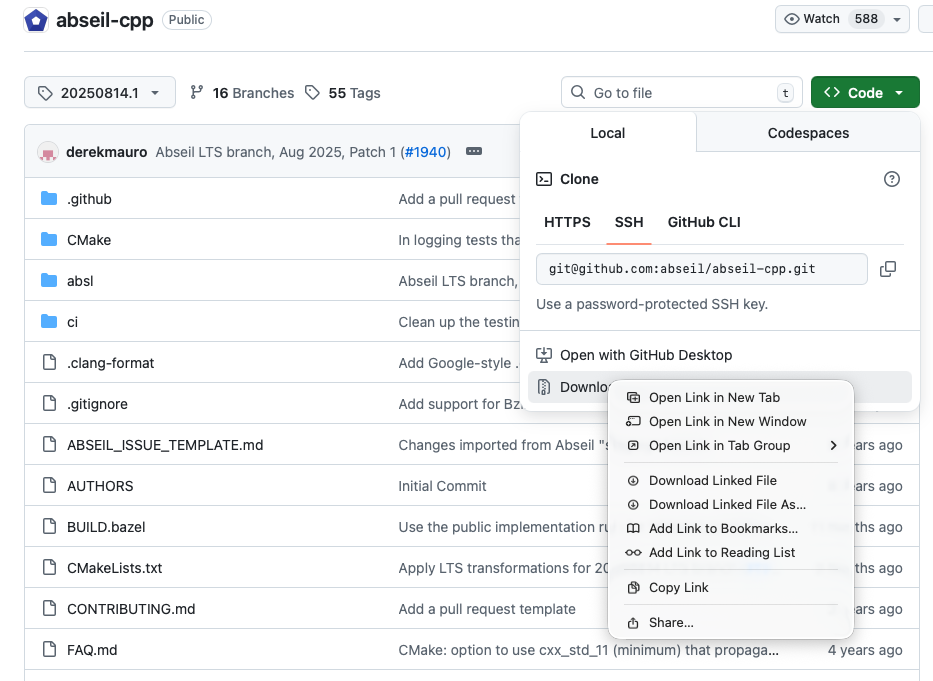
Task: Toggle the green Code dropdown button
Action: point(865,93)
